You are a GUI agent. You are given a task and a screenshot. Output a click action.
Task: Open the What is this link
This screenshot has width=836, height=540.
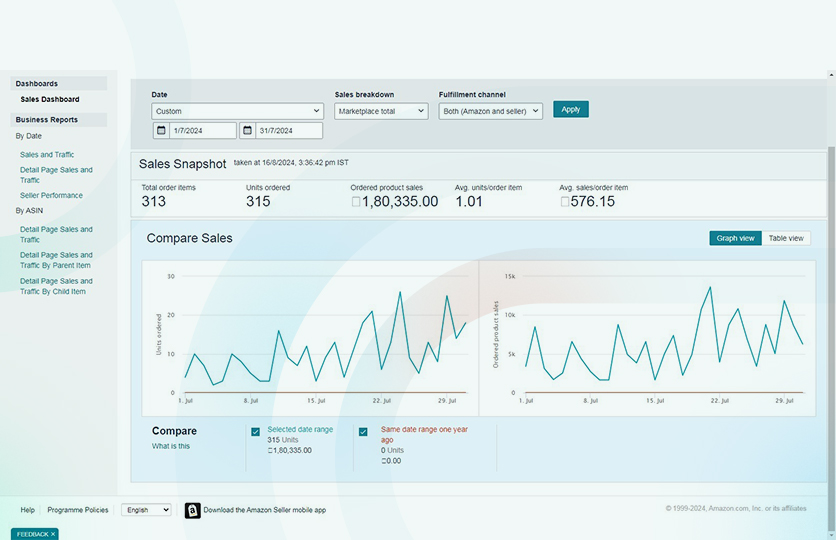[x=170, y=446]
